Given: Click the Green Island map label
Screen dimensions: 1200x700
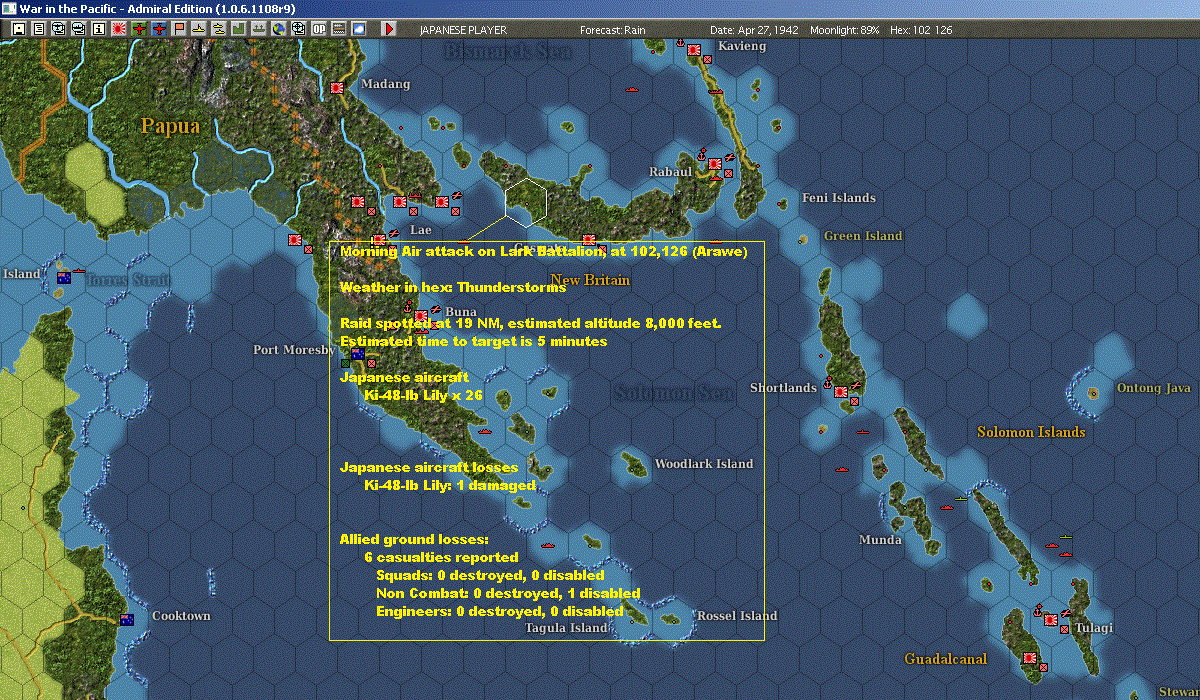Looking at the screenshot, I should point(863,236).
